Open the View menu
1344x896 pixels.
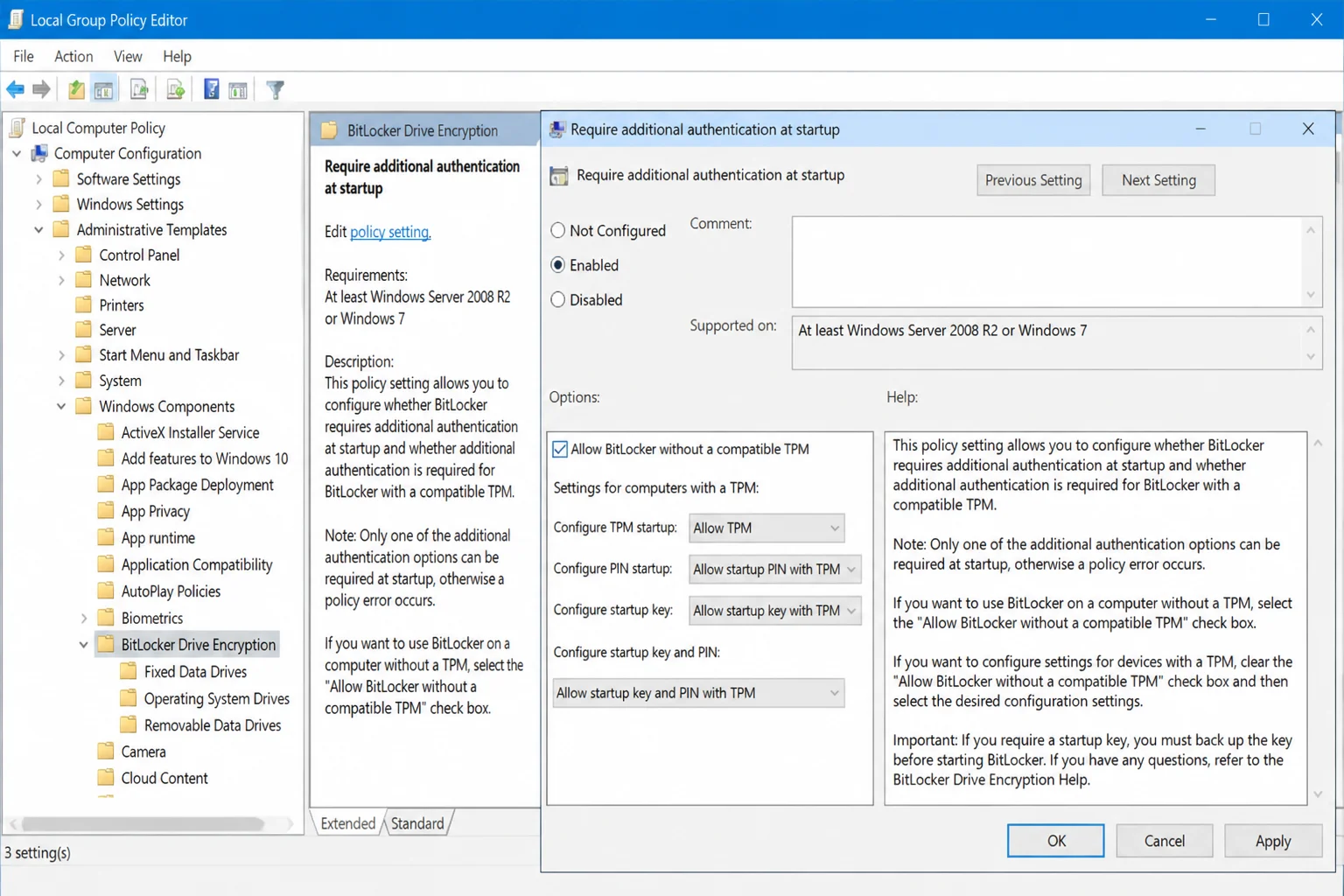point(128,56)
